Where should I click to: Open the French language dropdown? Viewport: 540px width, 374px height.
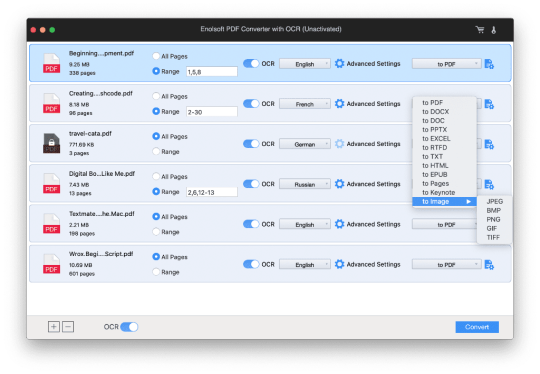(305, 104)
